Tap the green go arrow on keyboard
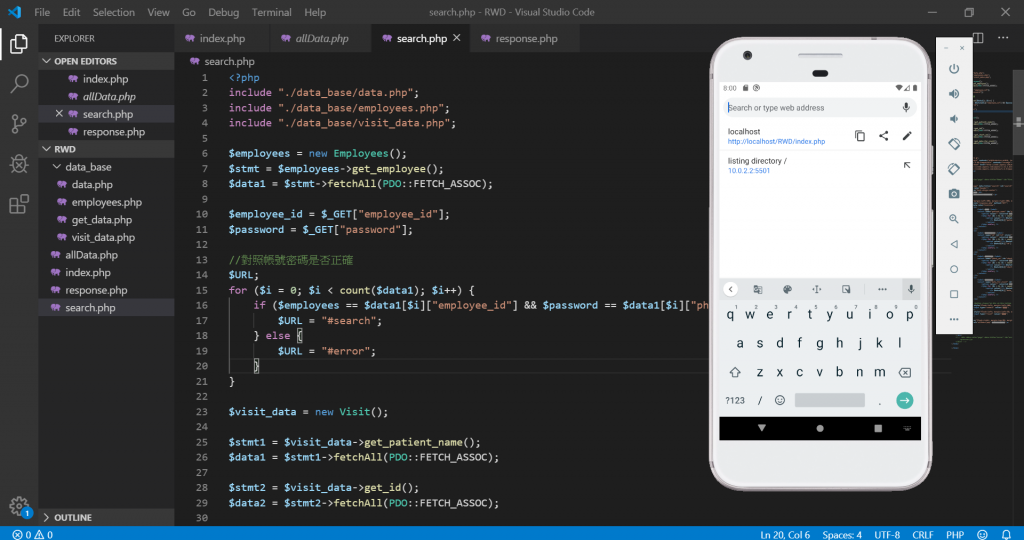 pos(904,400)
